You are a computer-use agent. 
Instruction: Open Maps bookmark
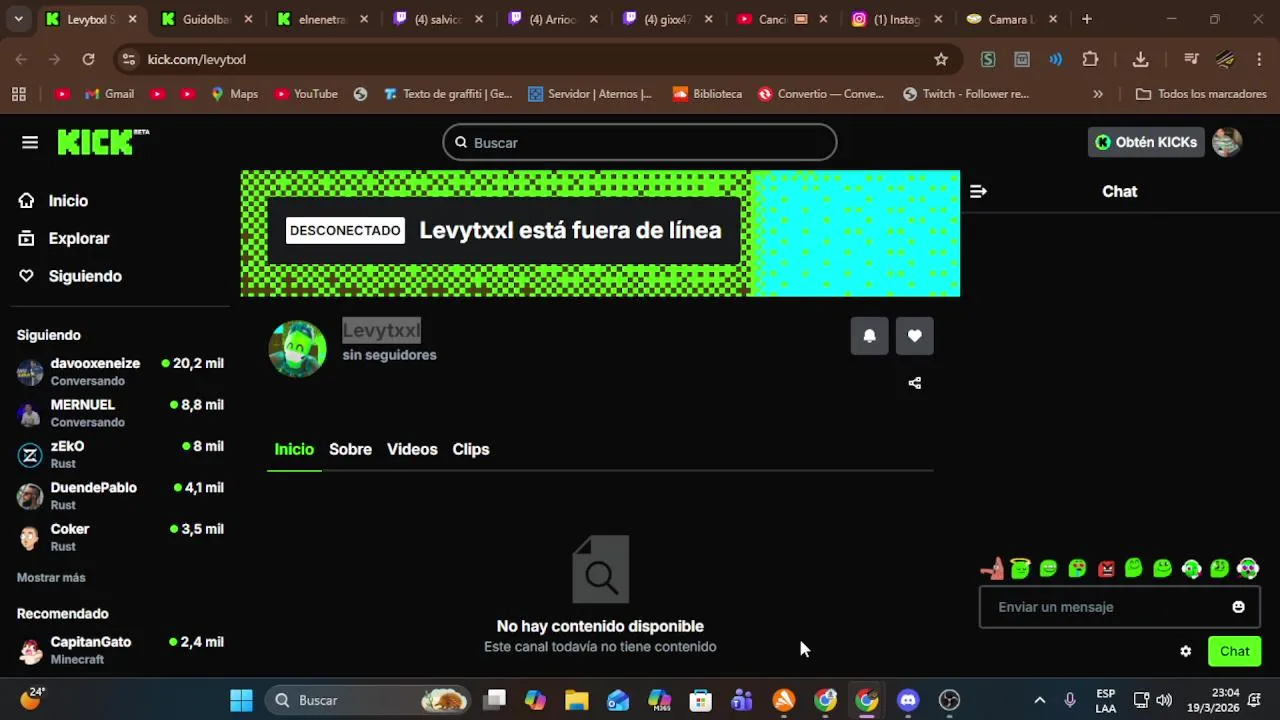point(234,94)
